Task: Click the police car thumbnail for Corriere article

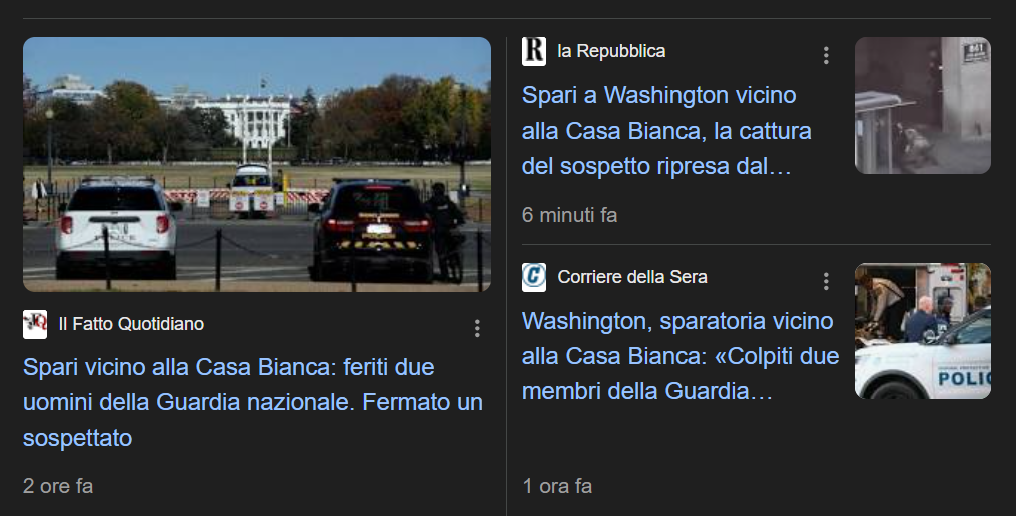Action: click(x=923, y=331)
